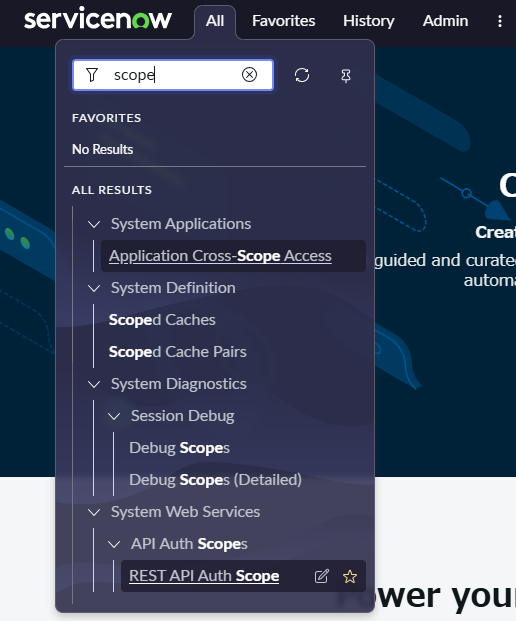The width and height of the screenshot is (516, 621).
Task: Collapse the System Web Services group
Action: click(94, 512)
